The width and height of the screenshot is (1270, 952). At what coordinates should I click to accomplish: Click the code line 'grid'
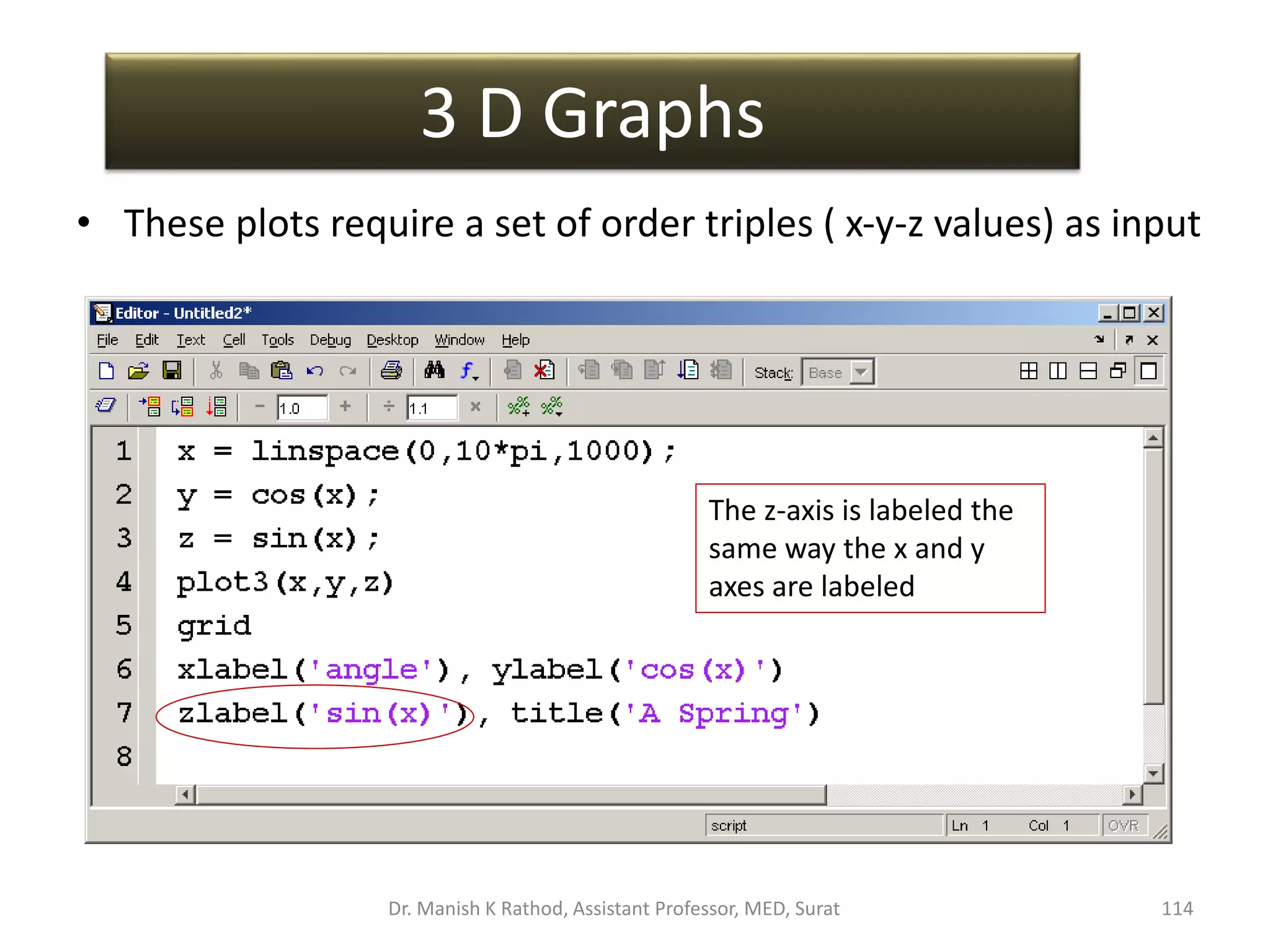214,627
